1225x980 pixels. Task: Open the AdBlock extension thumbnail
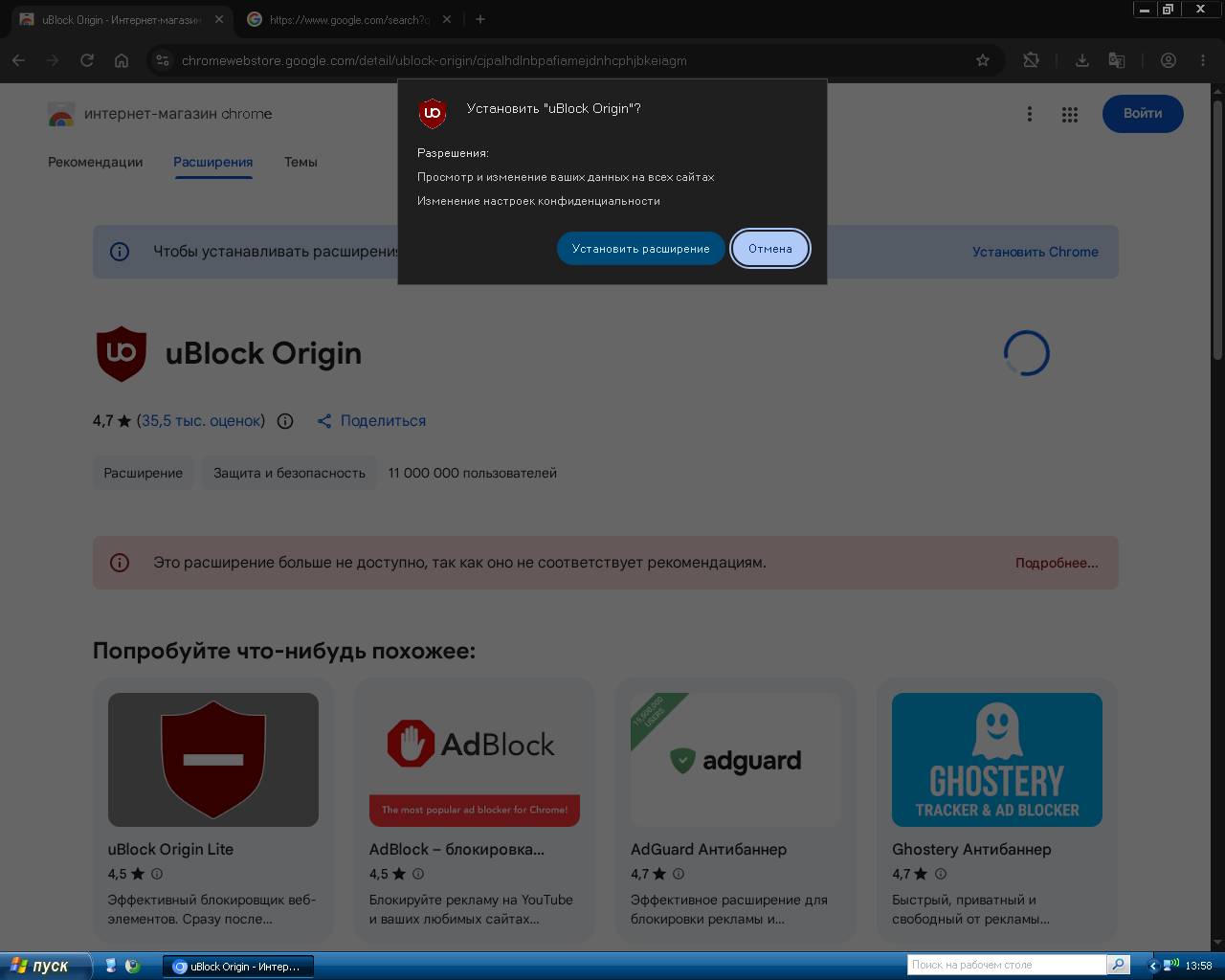pos(475,760)
